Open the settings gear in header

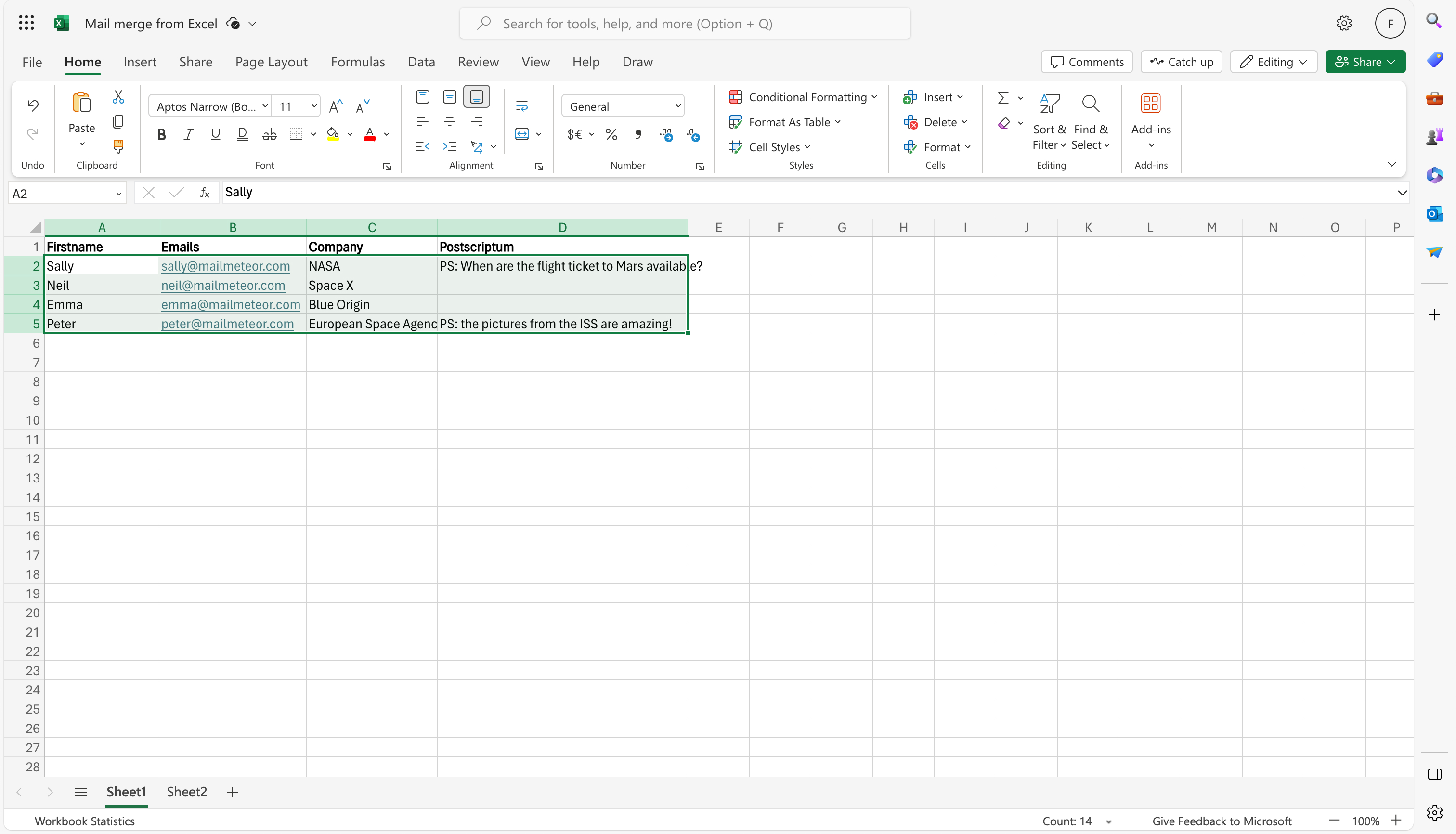tap(1344, 24)
